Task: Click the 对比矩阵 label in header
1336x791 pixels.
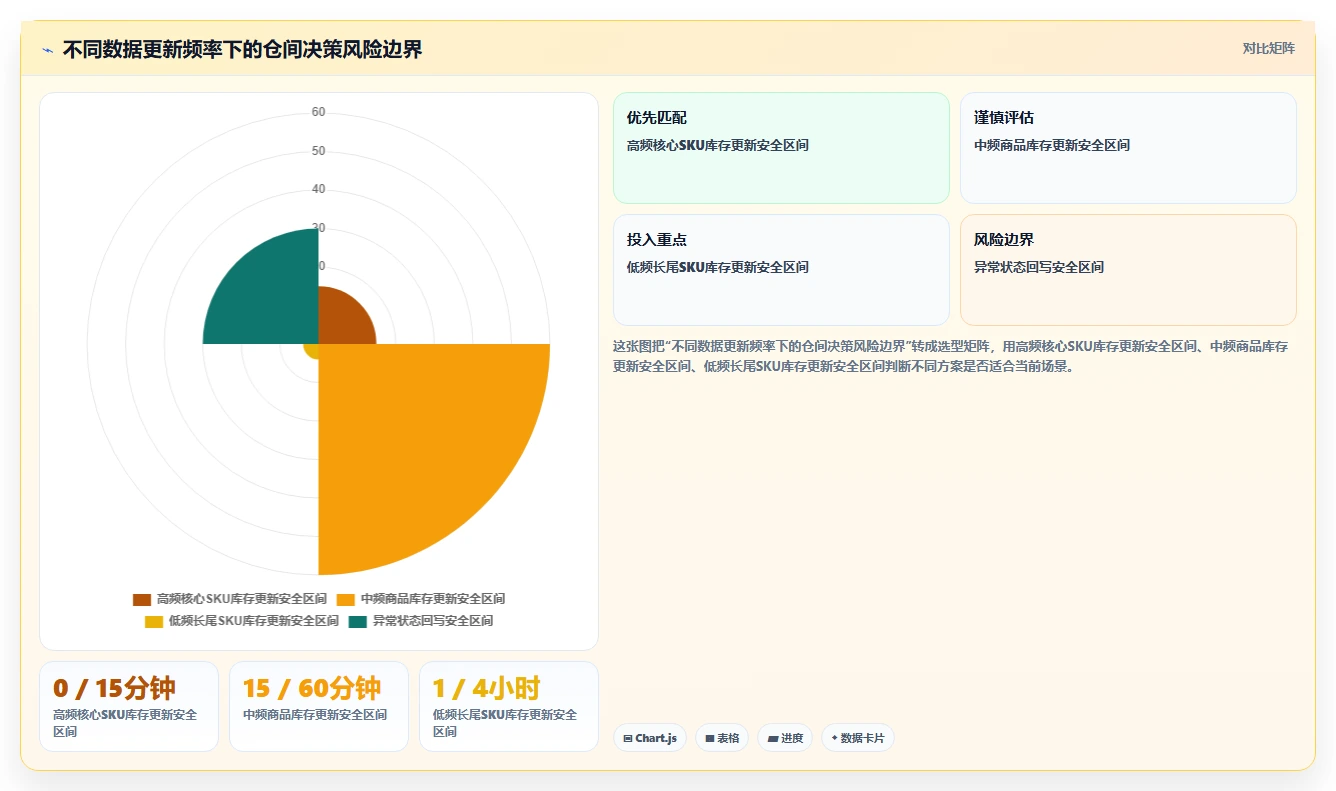Action: 1268,48
